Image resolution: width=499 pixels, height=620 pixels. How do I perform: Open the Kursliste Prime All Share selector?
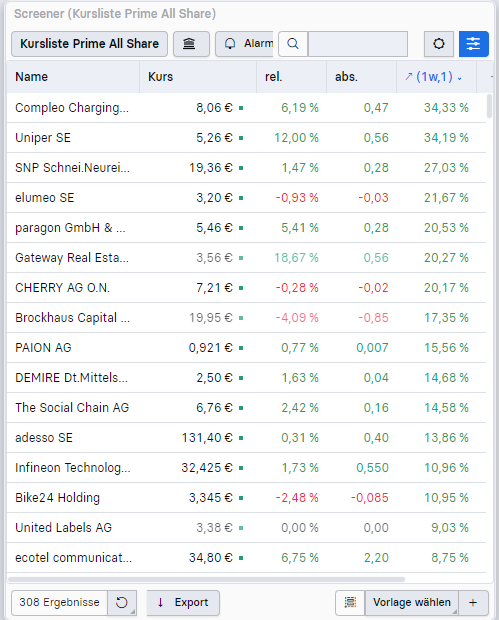pos(89,44)
